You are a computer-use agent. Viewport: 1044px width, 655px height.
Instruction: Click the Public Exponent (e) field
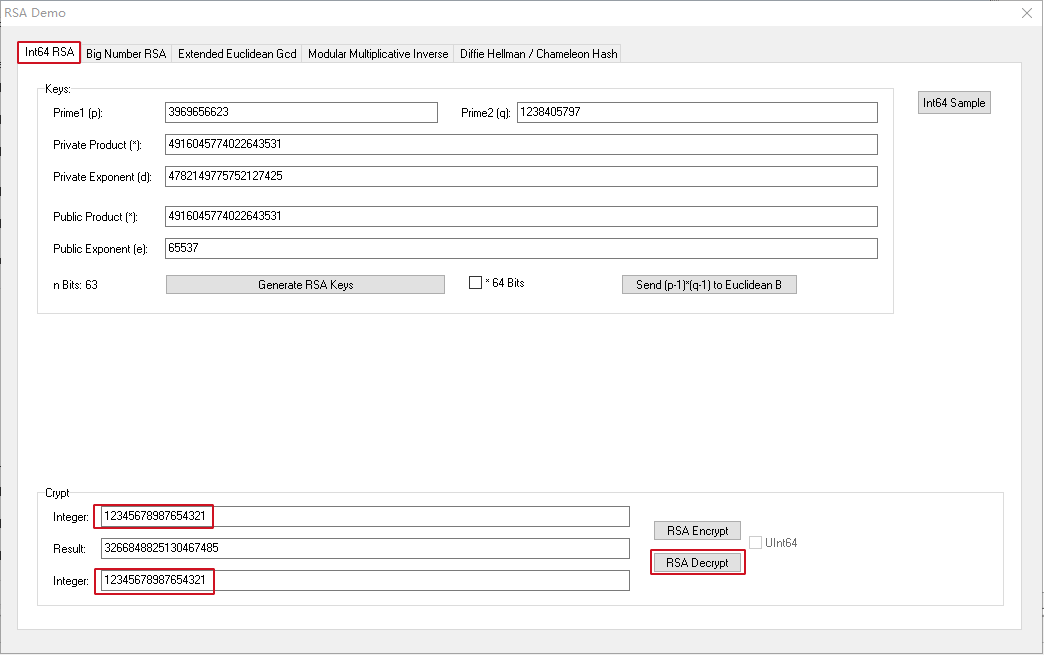point(521,248)
